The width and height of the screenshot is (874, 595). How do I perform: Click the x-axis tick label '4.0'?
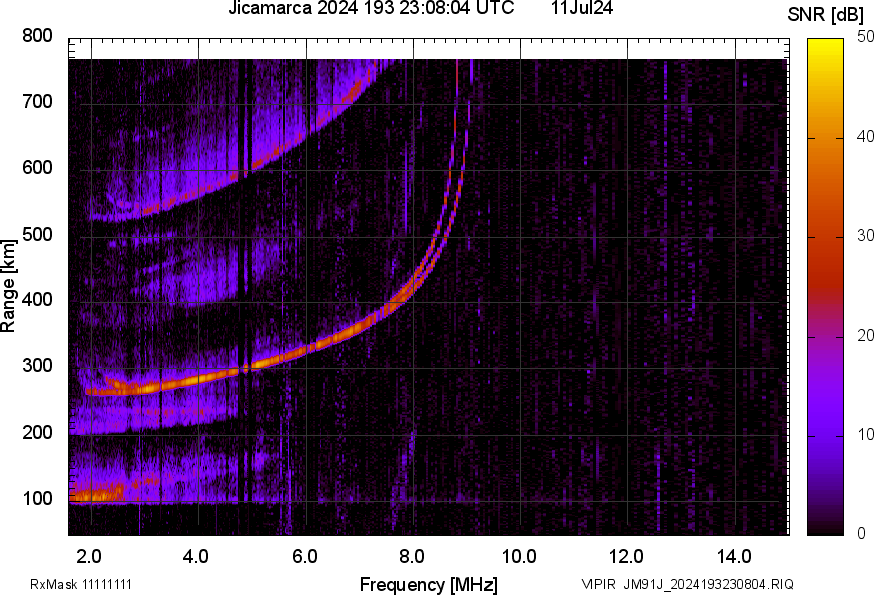[196, 556]
